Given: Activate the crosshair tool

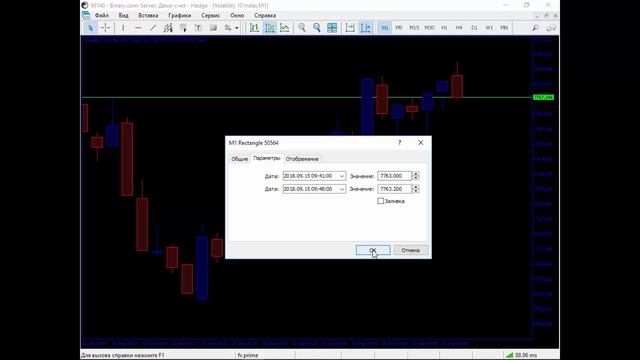Looking at the screenshot, I should [x=105, y=28].
